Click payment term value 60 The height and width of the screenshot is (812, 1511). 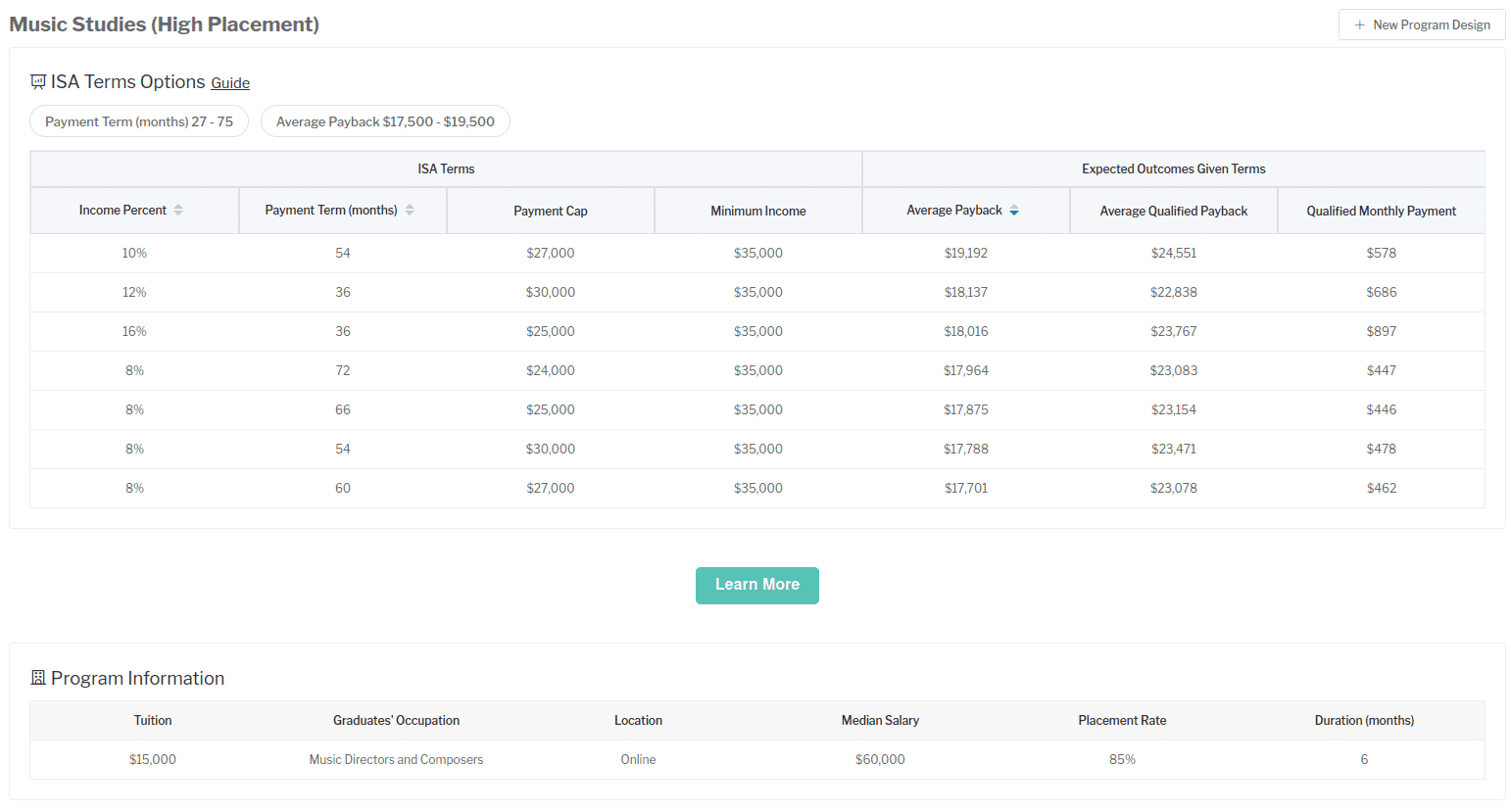point(343,488)
